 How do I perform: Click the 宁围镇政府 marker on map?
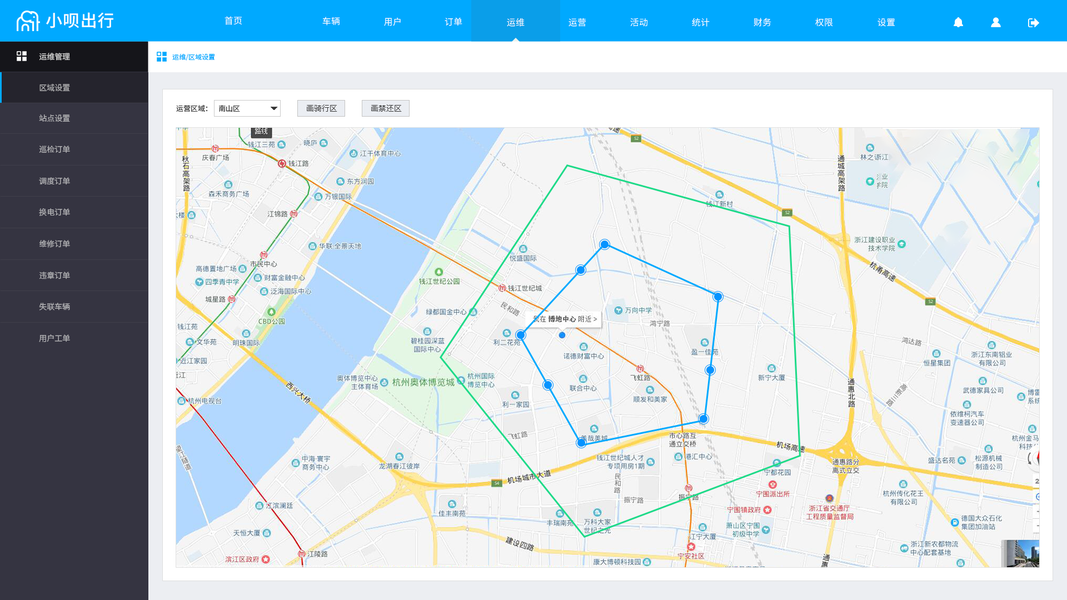click(x=768, y=510)
